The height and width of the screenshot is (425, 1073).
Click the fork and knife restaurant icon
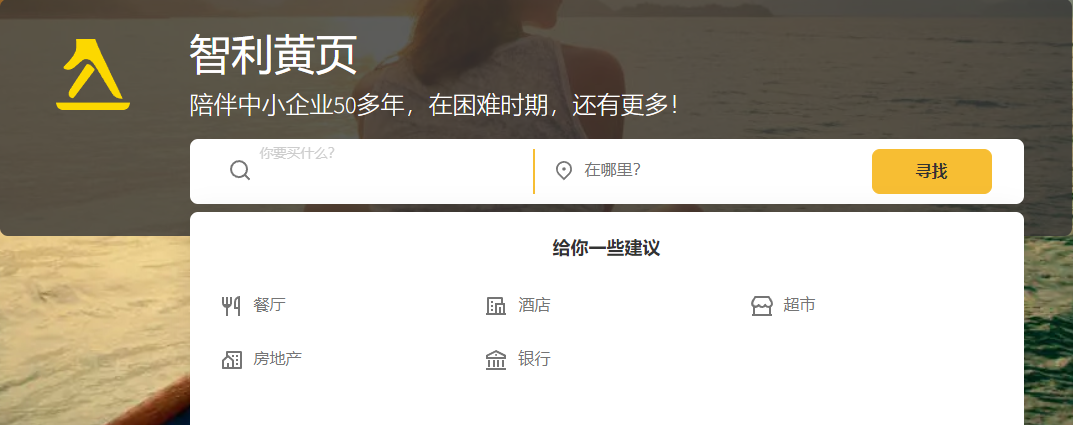pyautogui.click(x=231, y=305)
